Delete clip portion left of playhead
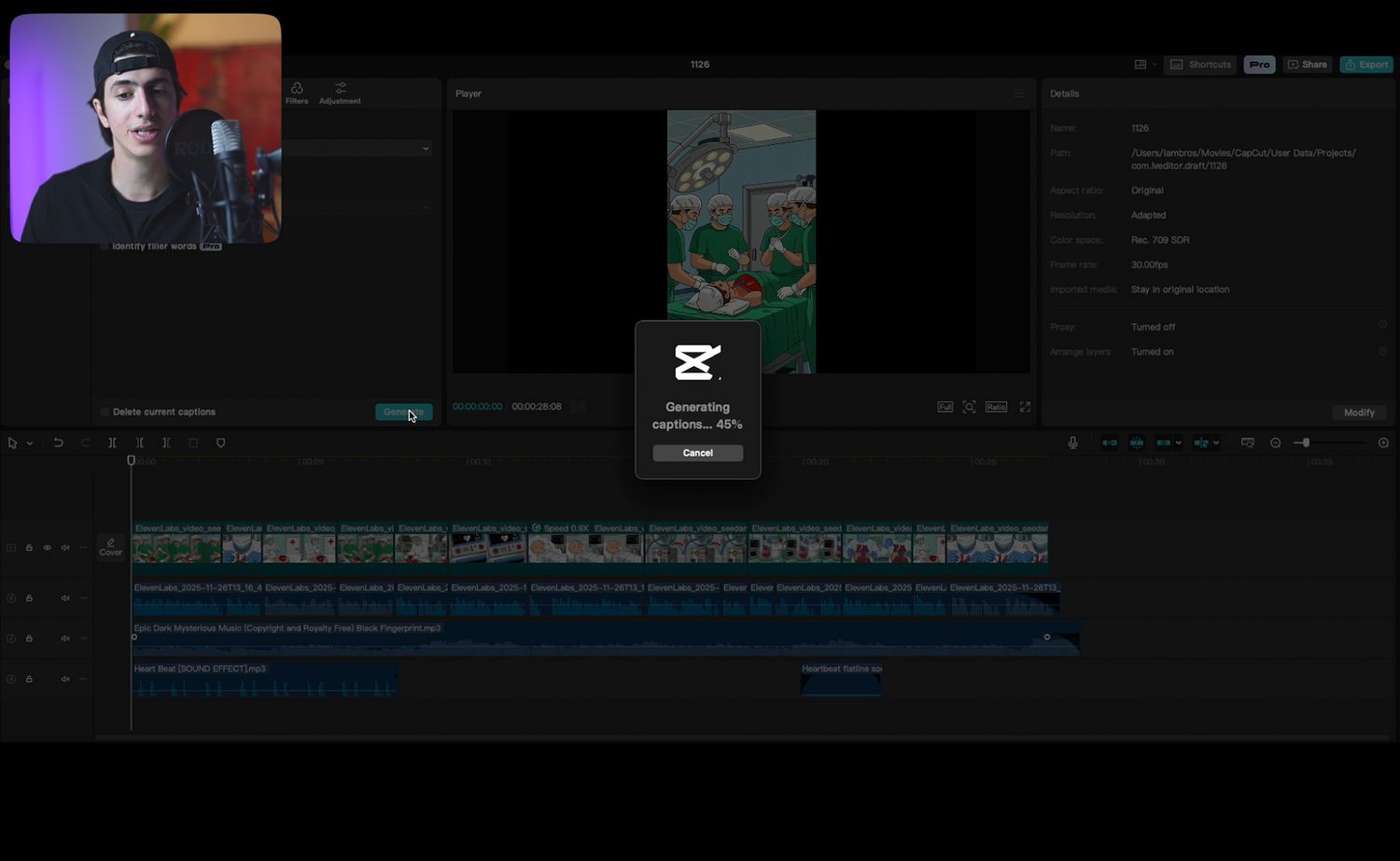Viewport: 1400px width, 861px height. coord(139,443)
